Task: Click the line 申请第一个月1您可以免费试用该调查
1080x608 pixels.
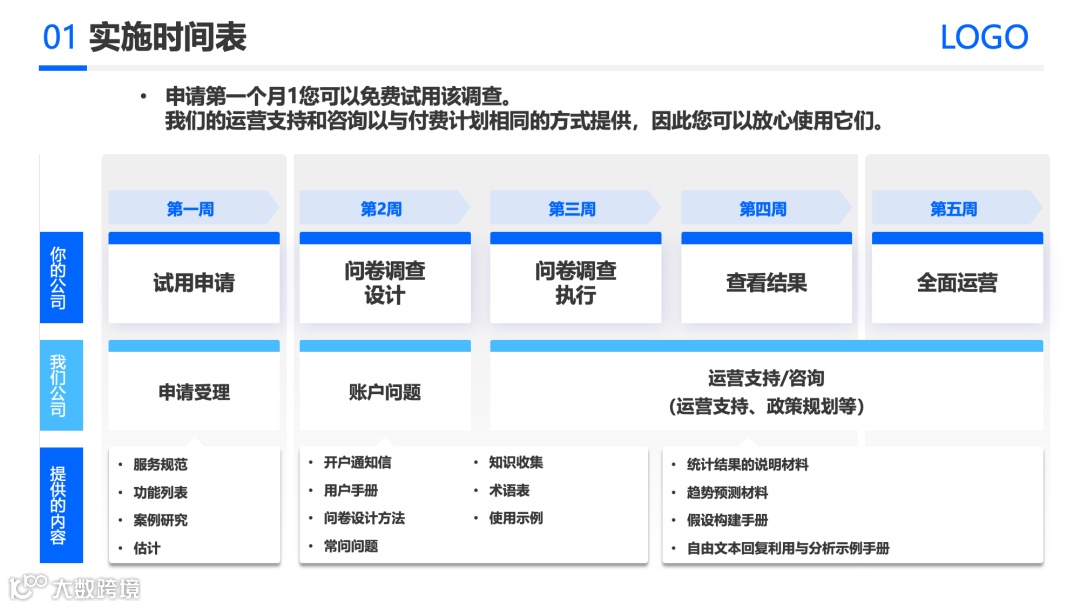Action: click(338, 96)
